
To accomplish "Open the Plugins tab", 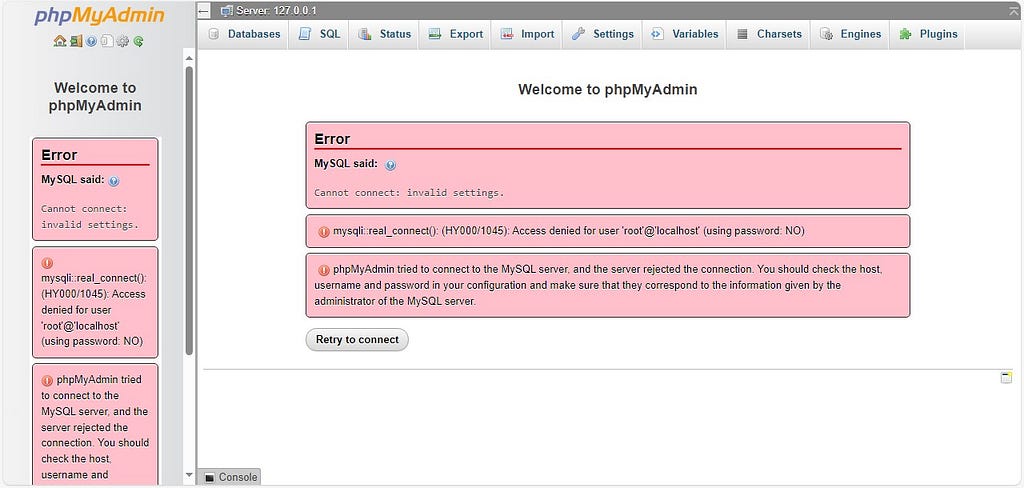I will point(928,34).
